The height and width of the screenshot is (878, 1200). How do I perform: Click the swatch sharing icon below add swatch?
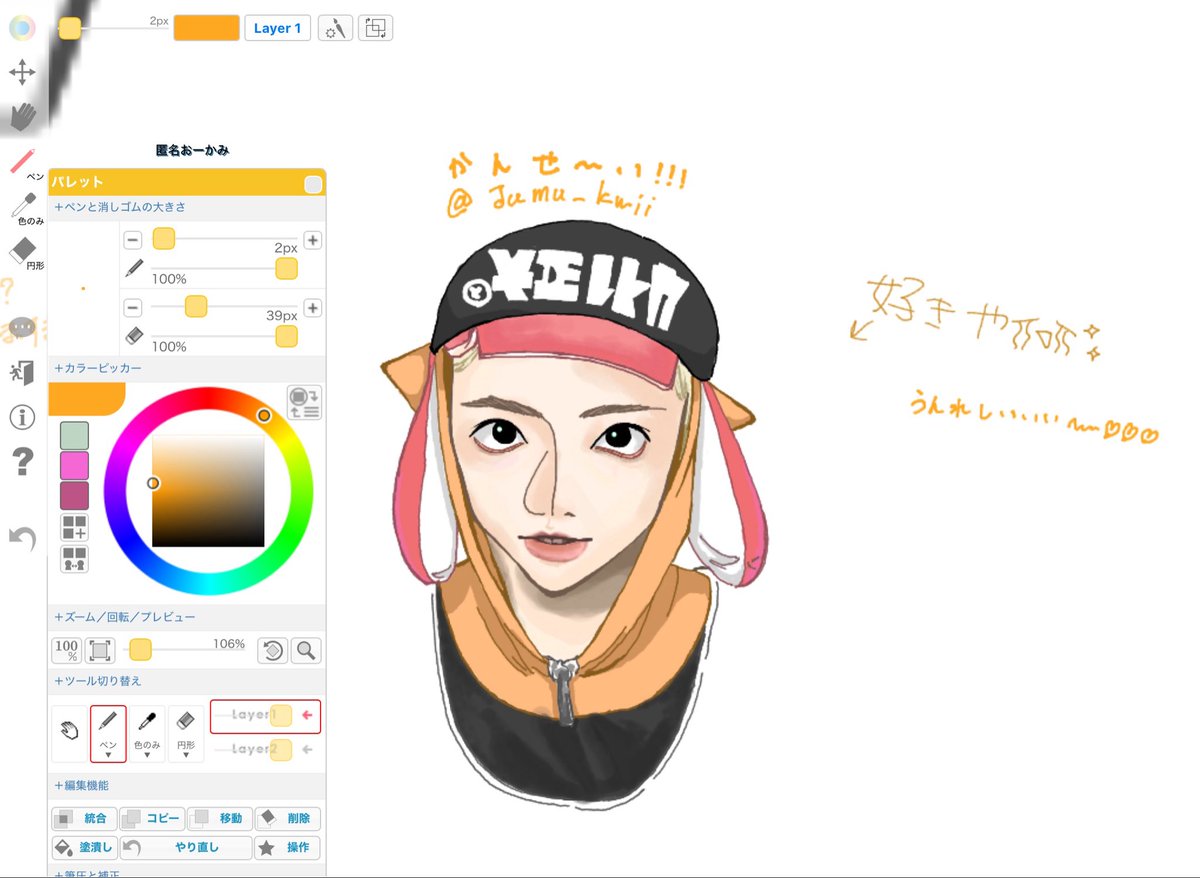coord(74,559)
